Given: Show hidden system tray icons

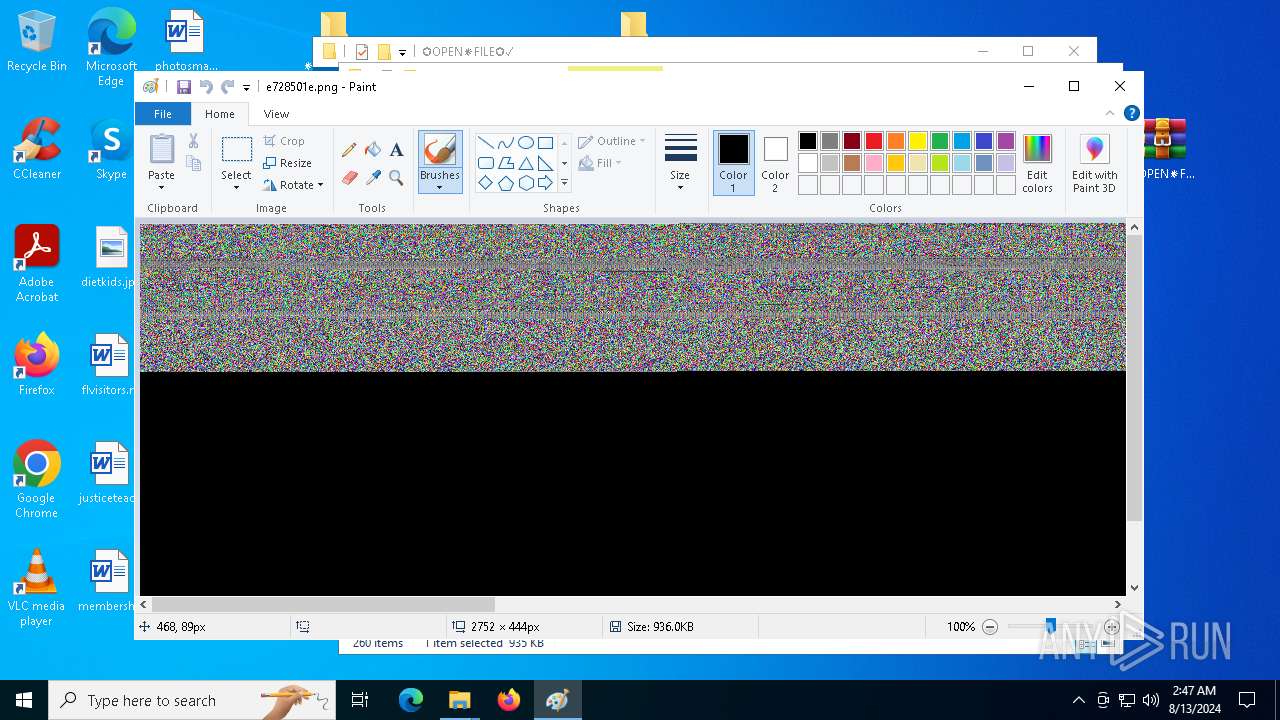Looking at the screenshot, I should click(x=1078, y=700).
